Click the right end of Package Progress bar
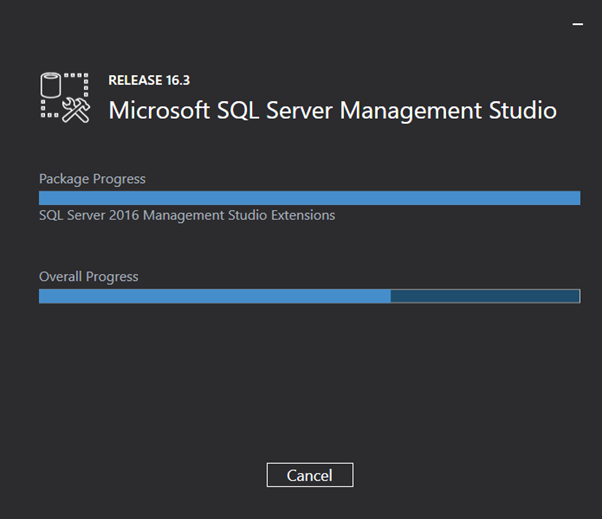 tap(575, 198)
